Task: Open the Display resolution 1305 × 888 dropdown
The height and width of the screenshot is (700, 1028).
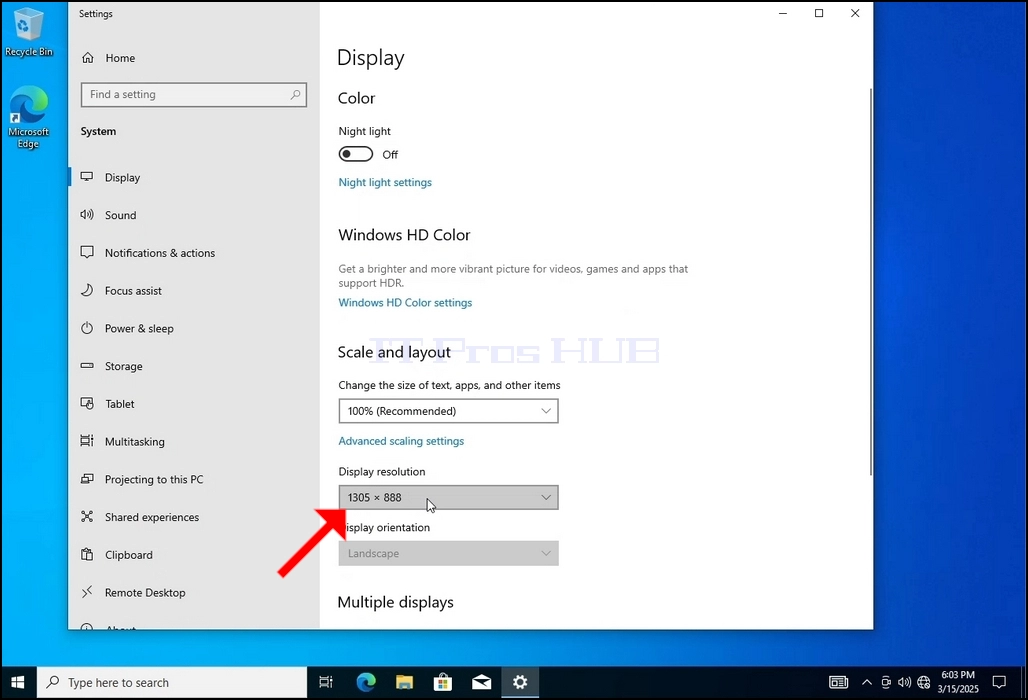Action: pyautogui.click(x=448, y=497)
